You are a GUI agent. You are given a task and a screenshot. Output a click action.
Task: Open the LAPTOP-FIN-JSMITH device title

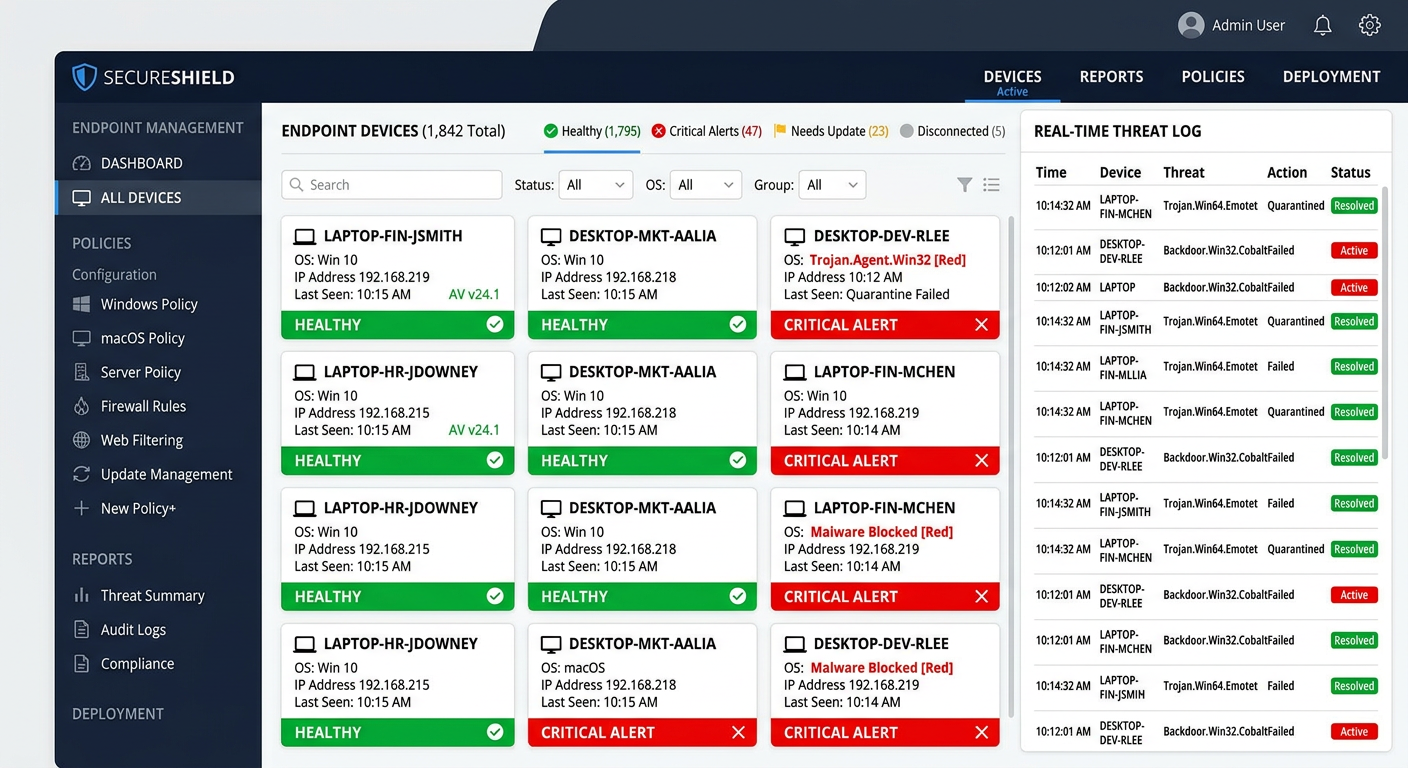click(x=393, y=237)
